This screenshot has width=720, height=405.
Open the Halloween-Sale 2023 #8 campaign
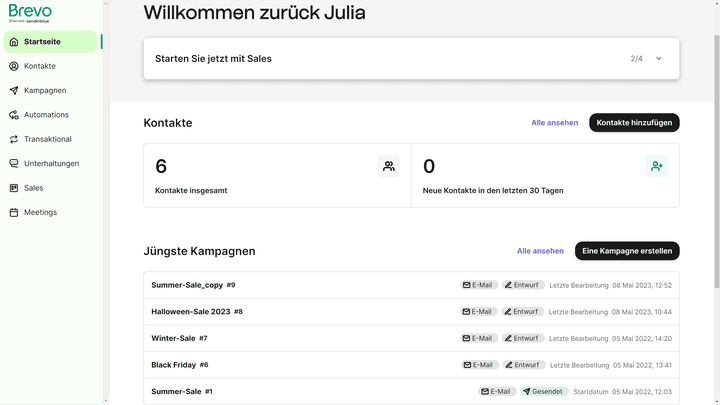(x=411, y=312)
